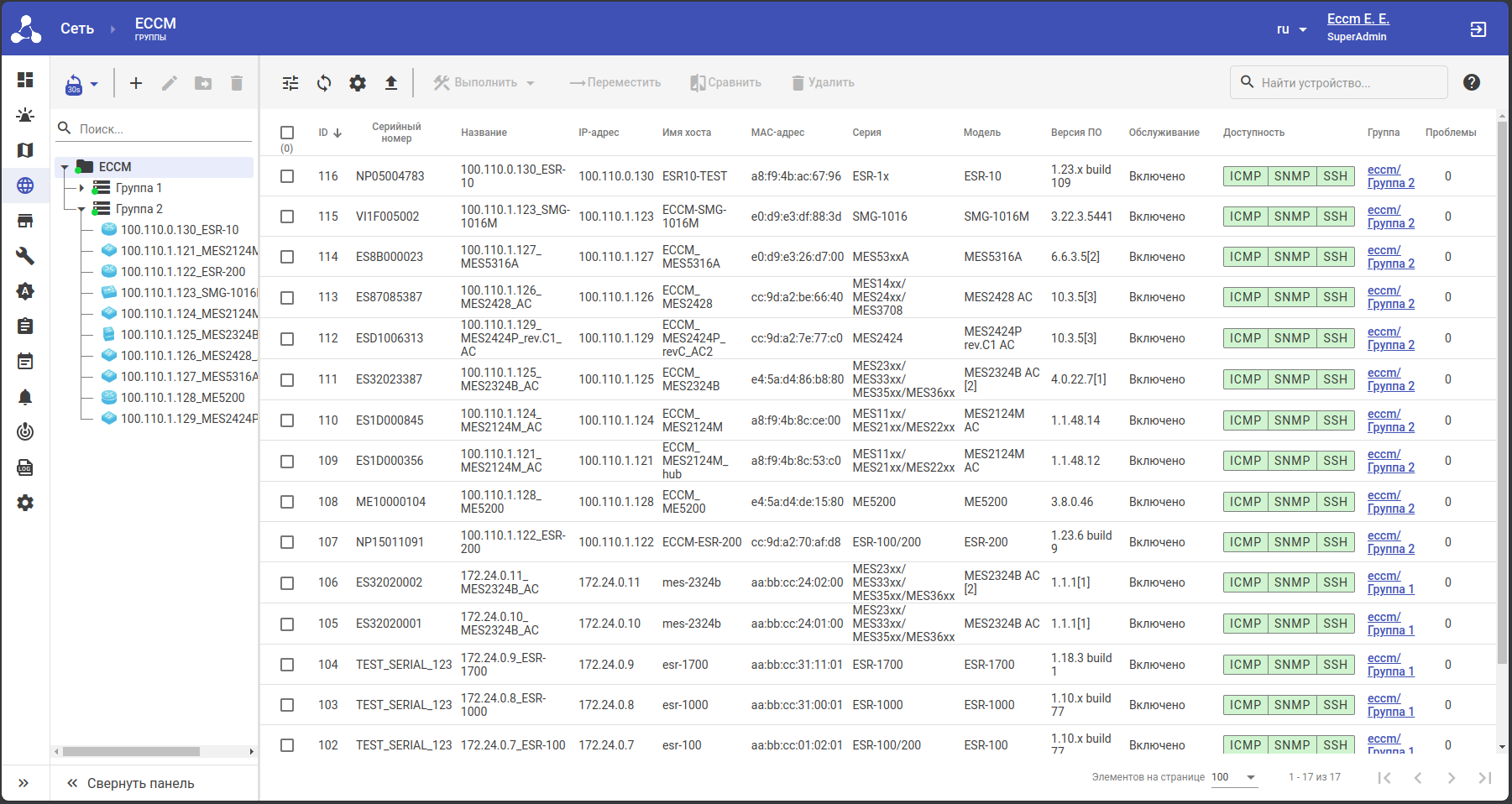Click Свернуть панель to collapse panel
The image size is (1512, 804).
tap(131, 783)
